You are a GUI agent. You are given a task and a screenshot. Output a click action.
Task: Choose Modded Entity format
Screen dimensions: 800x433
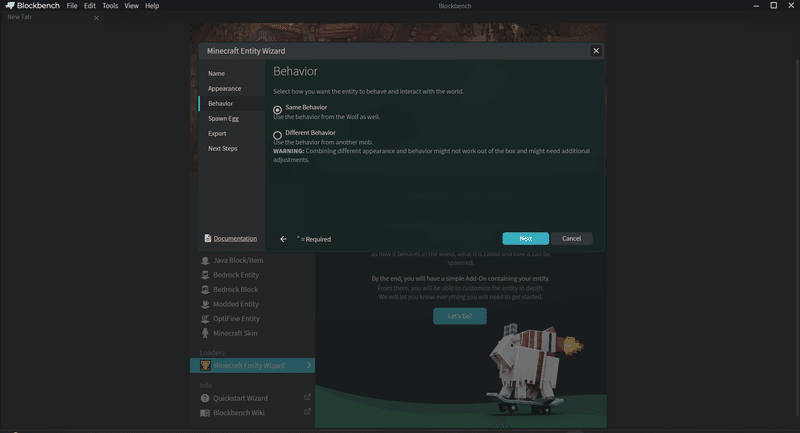(253, 304)
